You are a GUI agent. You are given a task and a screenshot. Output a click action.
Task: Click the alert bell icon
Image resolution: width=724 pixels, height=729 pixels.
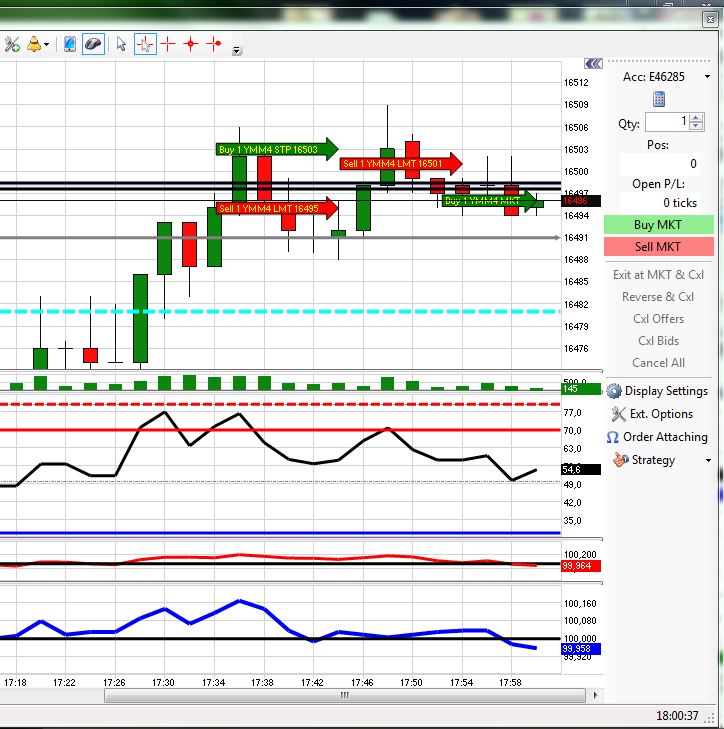35,44
